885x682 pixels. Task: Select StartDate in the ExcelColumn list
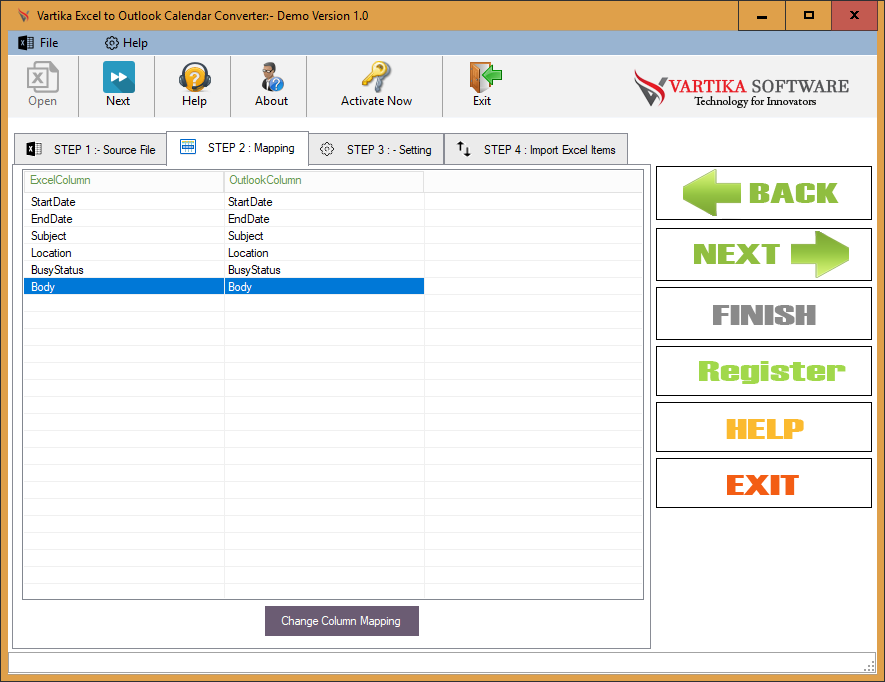click(x=53, y=202)
